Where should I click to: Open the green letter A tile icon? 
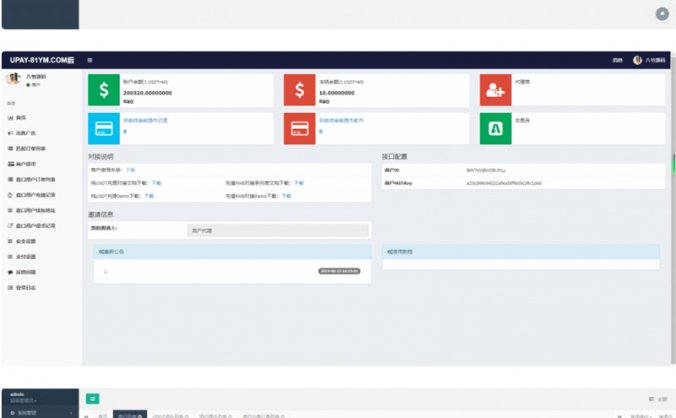point(495,127)
